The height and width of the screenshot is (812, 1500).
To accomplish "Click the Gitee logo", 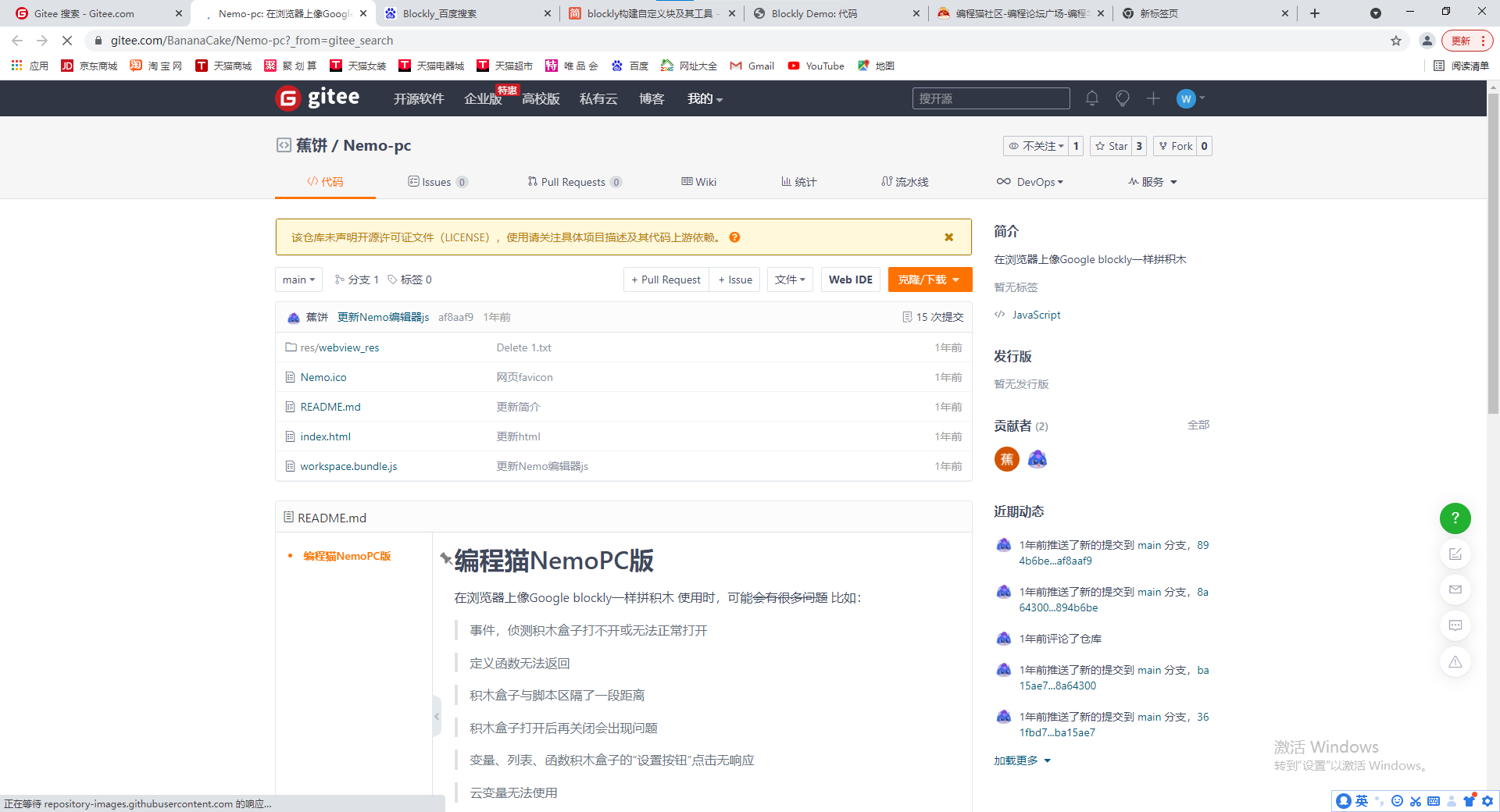I will 317,98.
